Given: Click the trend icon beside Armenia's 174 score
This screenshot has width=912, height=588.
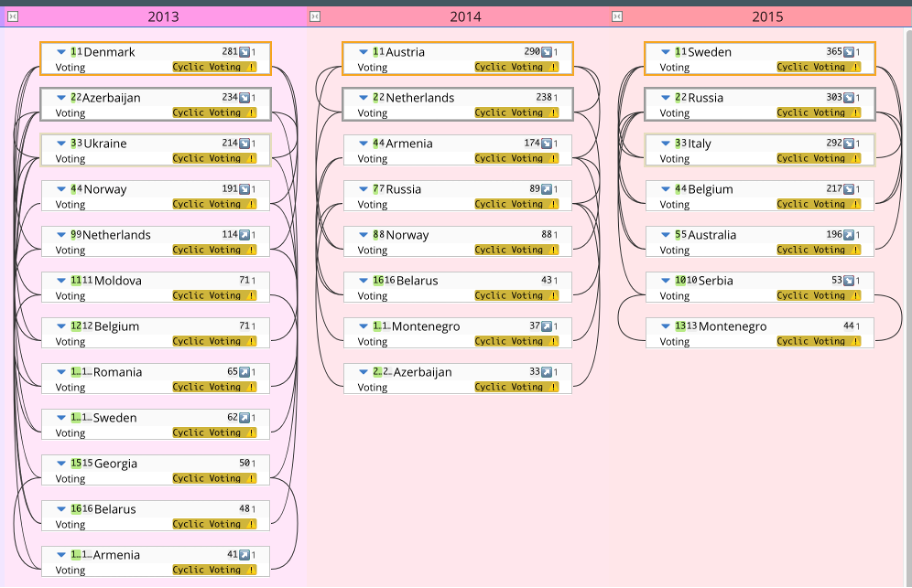Looking at the screenshot, I should click(546, 143).
